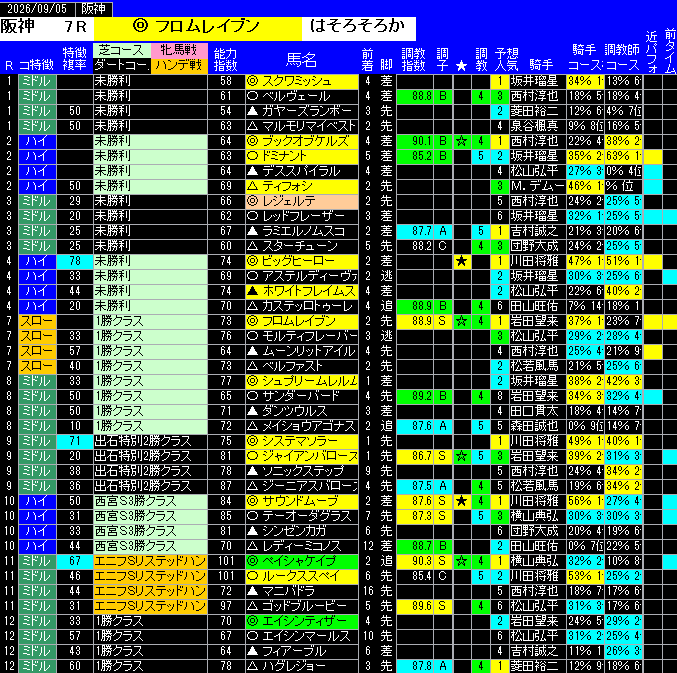Select horse サンダーバード
This screenshot has width=677, height=673.
(x=302, y=396)
